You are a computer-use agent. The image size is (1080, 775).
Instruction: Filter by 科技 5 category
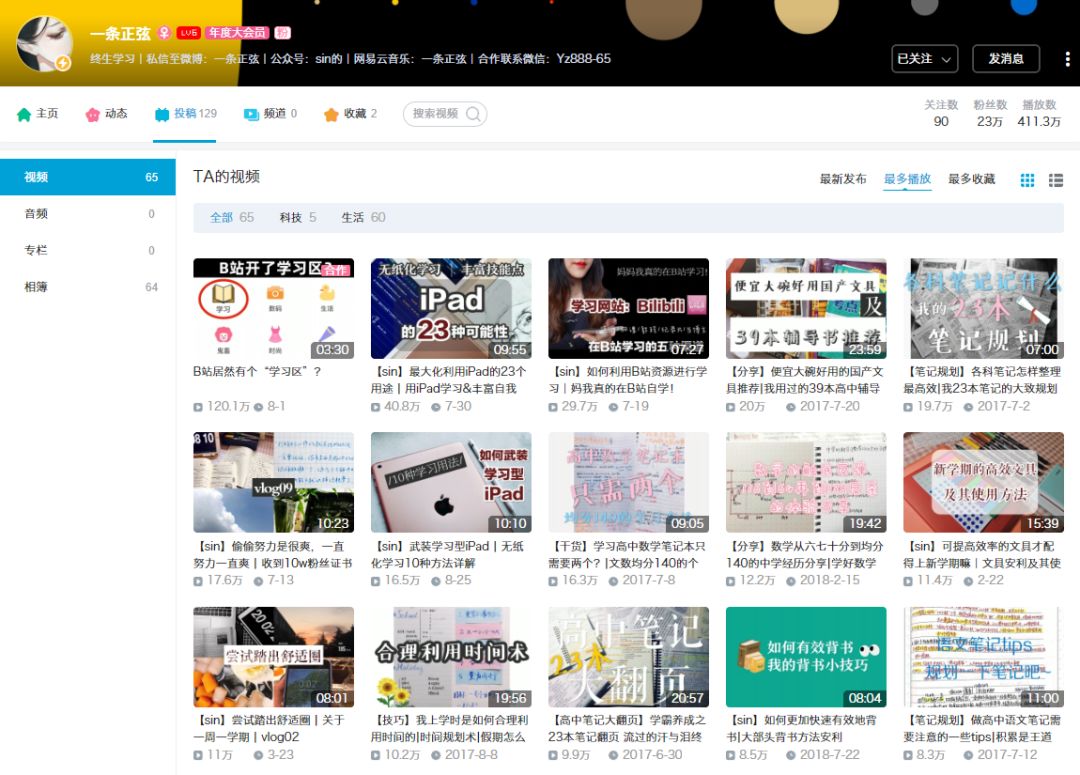(x=298, y=218)
